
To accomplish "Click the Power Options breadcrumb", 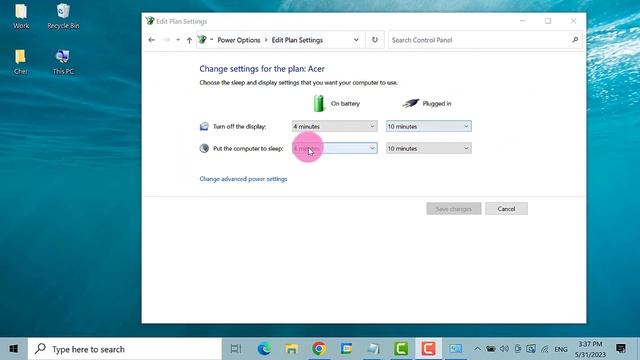I will click(238, 40).
